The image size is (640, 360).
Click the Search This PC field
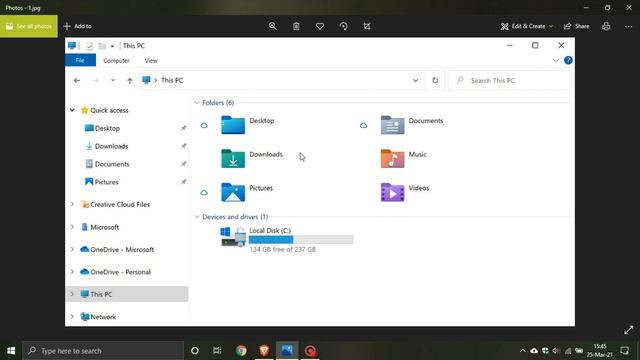pos(510,80)
